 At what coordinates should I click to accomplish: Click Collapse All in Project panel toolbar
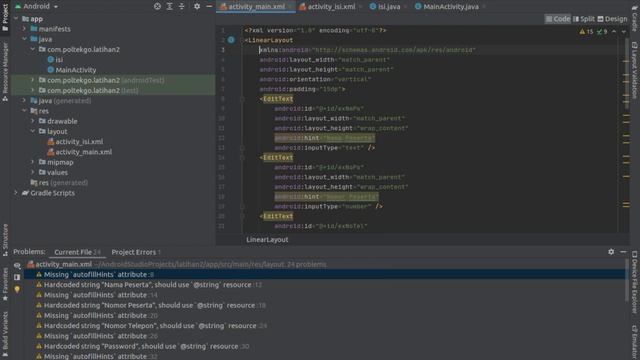pyautogui.click(x=182, y=7)
